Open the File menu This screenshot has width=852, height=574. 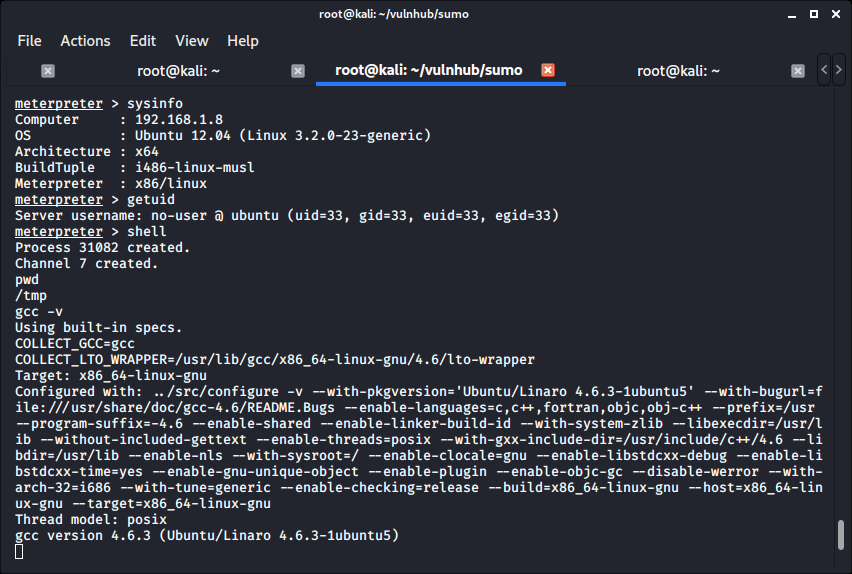point(29,41)
